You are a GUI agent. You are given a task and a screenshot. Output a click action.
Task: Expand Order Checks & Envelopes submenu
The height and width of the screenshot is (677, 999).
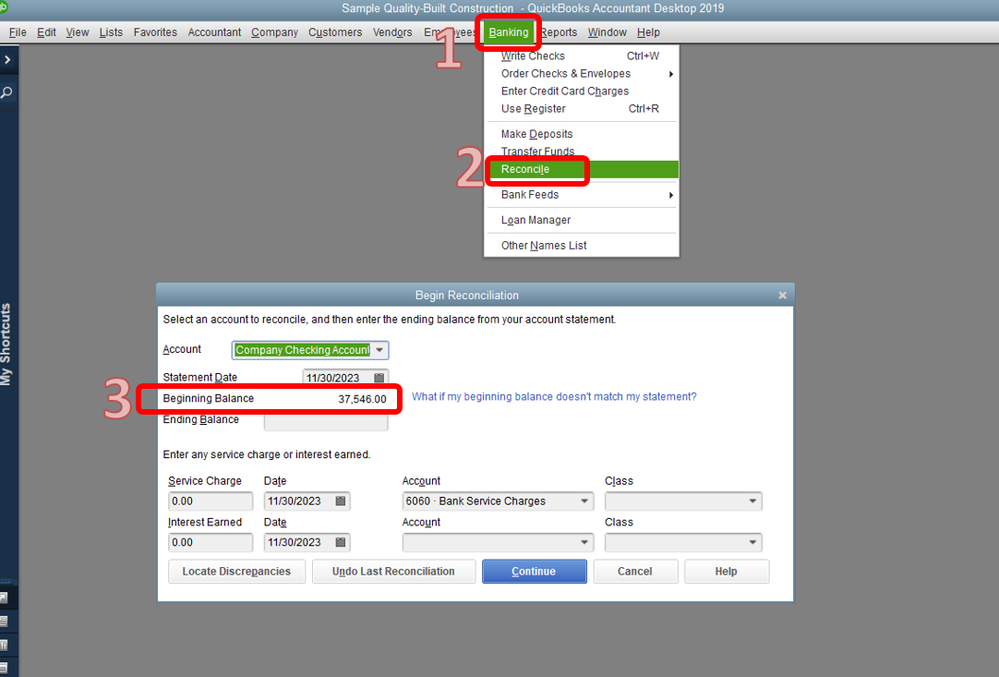click(581, 74)
